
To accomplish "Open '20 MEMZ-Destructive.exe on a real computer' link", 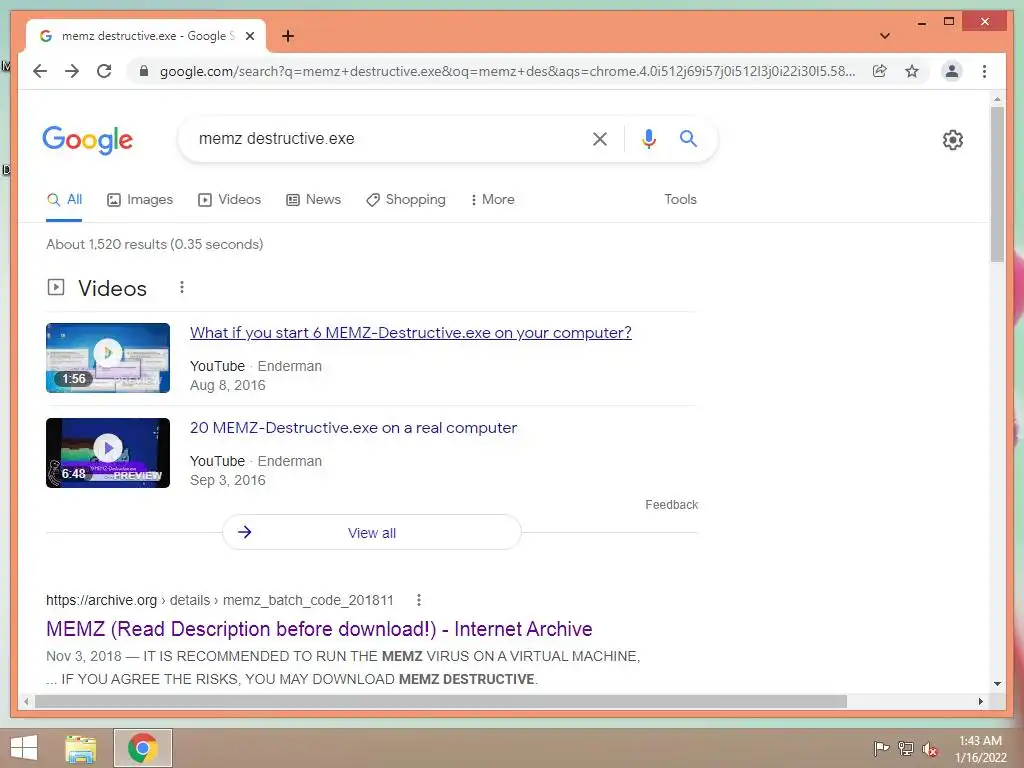I will pyautogui.click(x=353, y=428).
